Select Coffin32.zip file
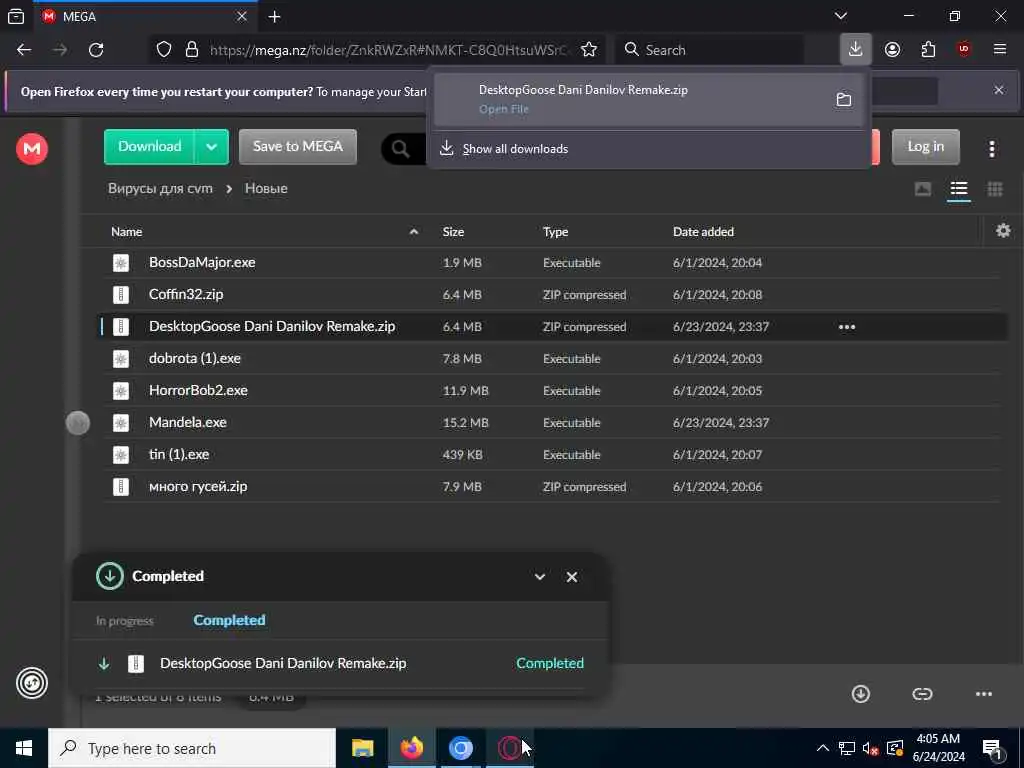1024x768 pixels. click(x=552, y=295)
